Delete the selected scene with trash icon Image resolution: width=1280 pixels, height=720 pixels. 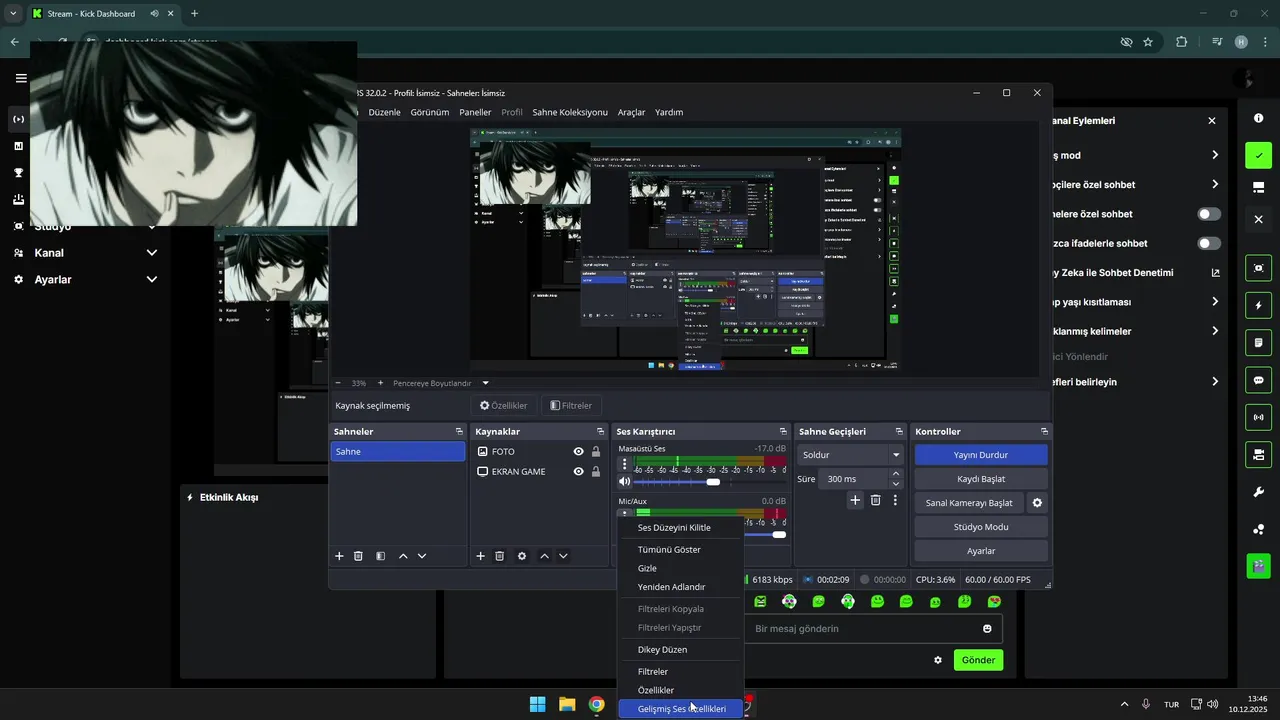coord(358,556)
